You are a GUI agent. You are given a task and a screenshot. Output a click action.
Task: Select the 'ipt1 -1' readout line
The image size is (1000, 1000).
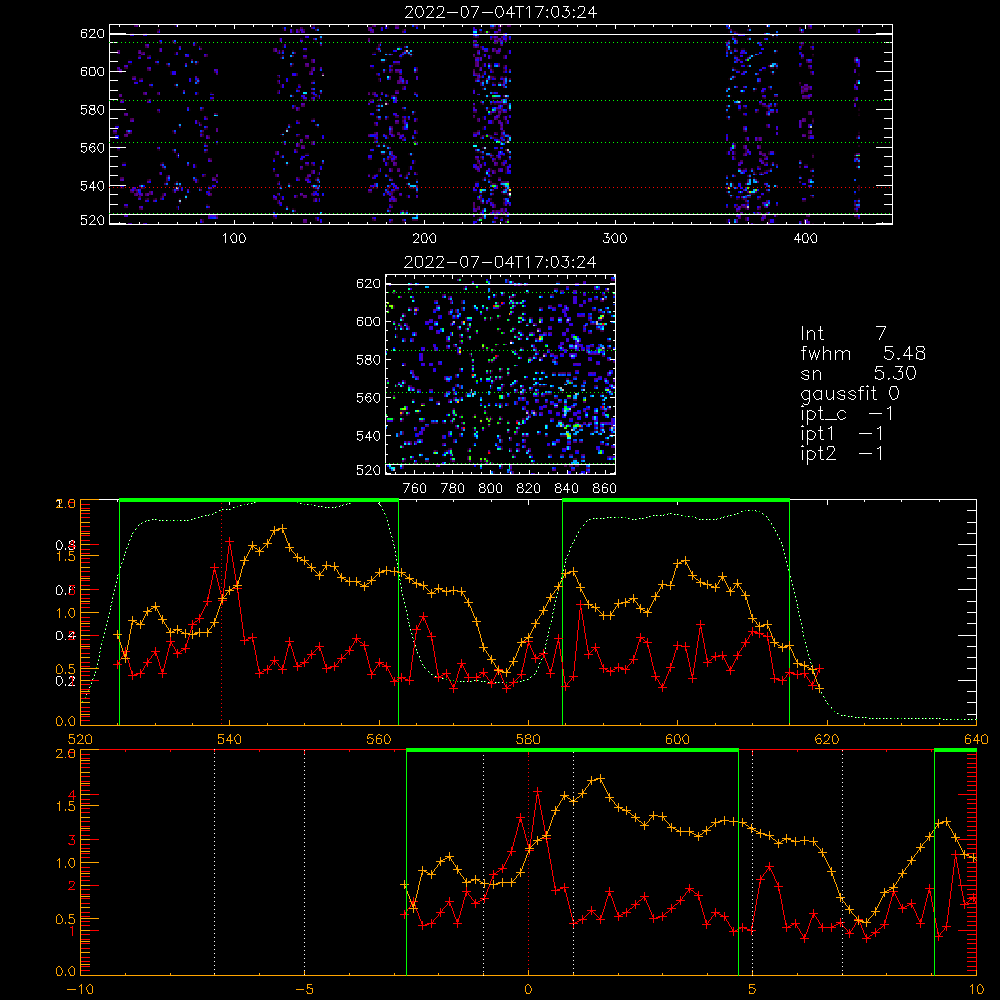842,434
